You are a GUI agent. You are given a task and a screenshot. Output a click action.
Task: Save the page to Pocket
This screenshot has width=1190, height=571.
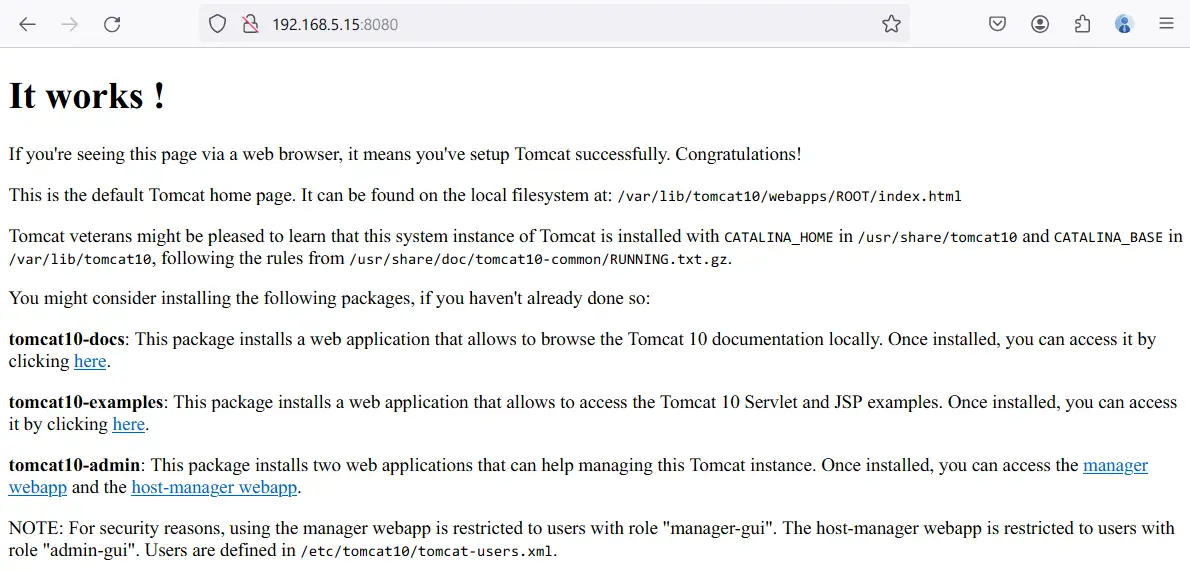click(x=997, y=24)
